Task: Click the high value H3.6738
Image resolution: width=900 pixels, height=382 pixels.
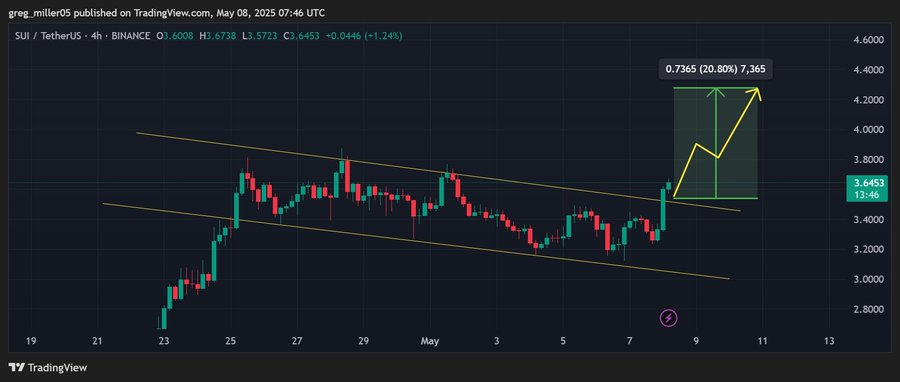Action: click(218, 36)
